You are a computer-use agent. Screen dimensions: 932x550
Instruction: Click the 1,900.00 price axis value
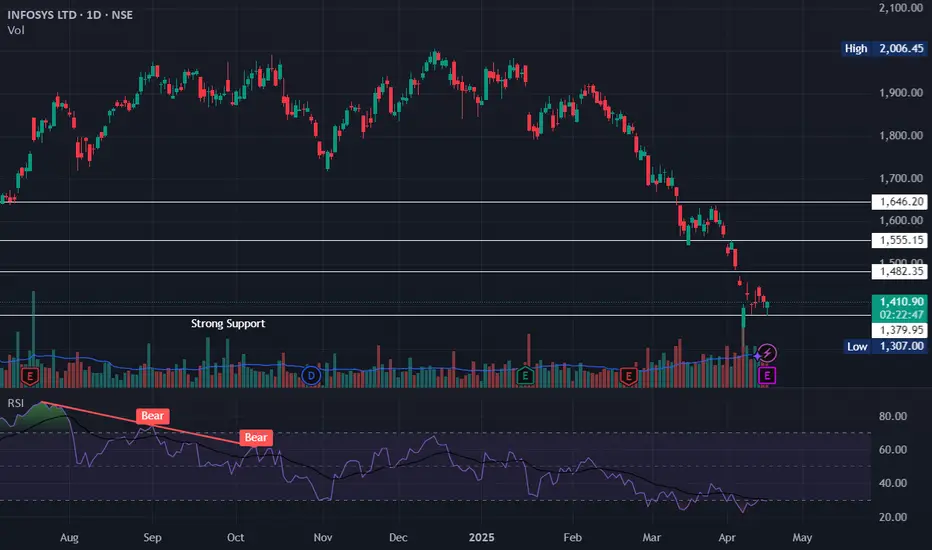(901, 93)
